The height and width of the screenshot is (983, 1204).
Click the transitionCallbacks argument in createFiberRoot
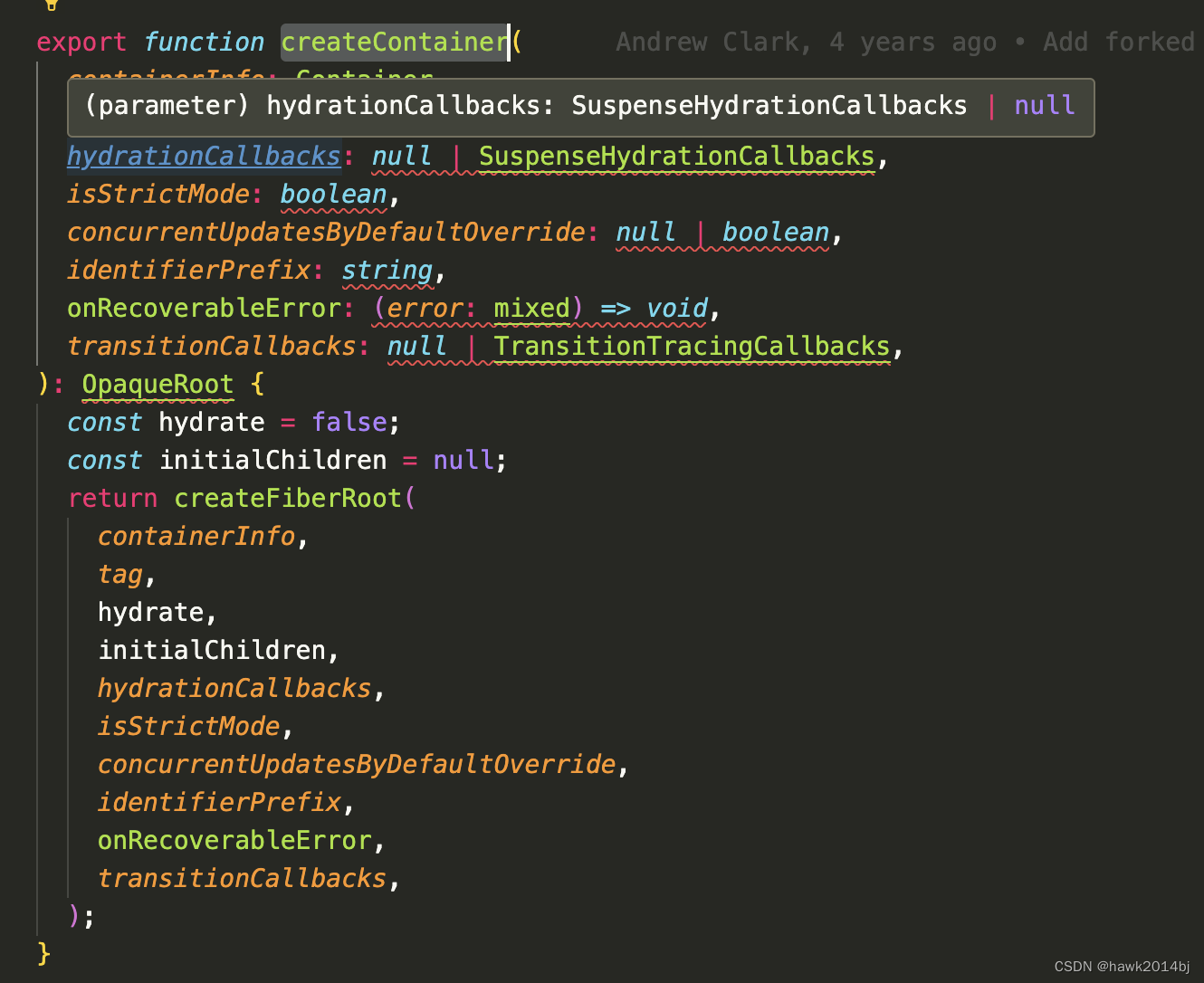point(242,879)
